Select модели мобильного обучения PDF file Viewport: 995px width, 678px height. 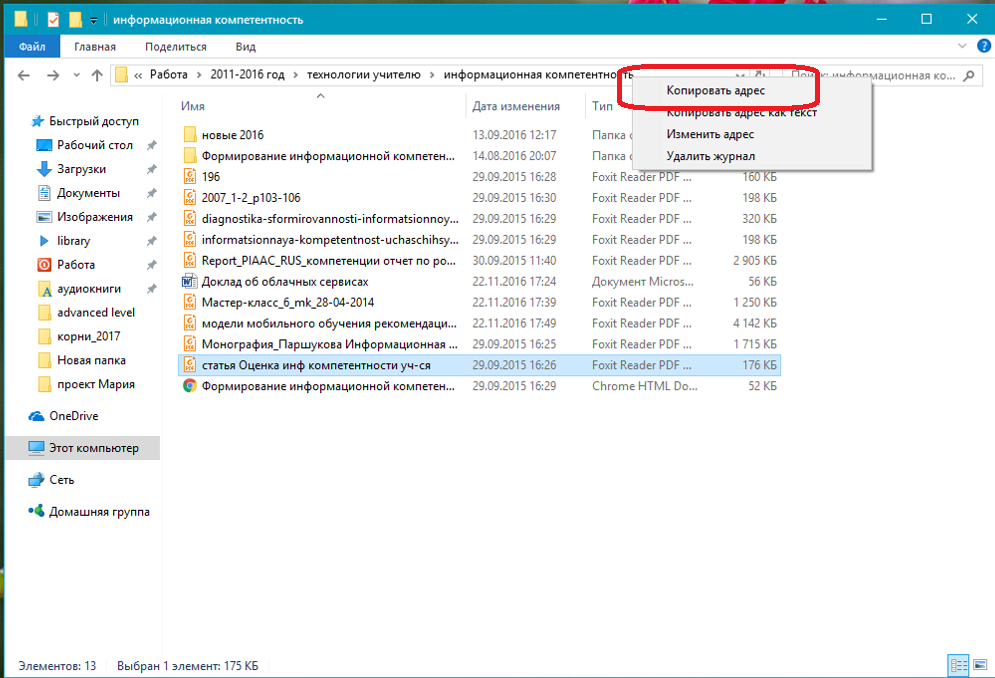329,323
